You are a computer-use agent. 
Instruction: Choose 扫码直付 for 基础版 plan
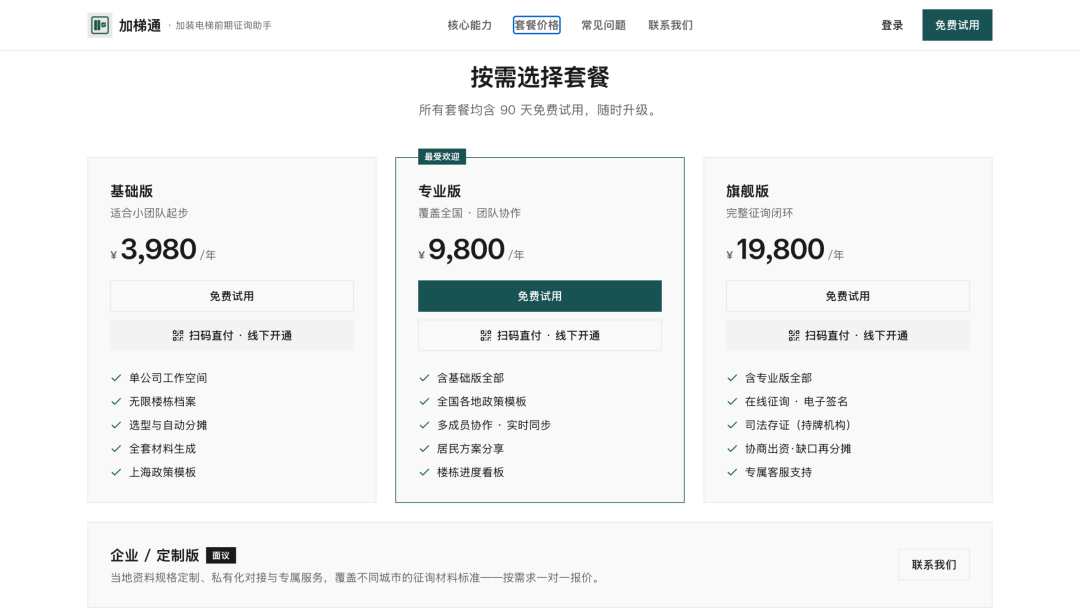click(231, 335)
